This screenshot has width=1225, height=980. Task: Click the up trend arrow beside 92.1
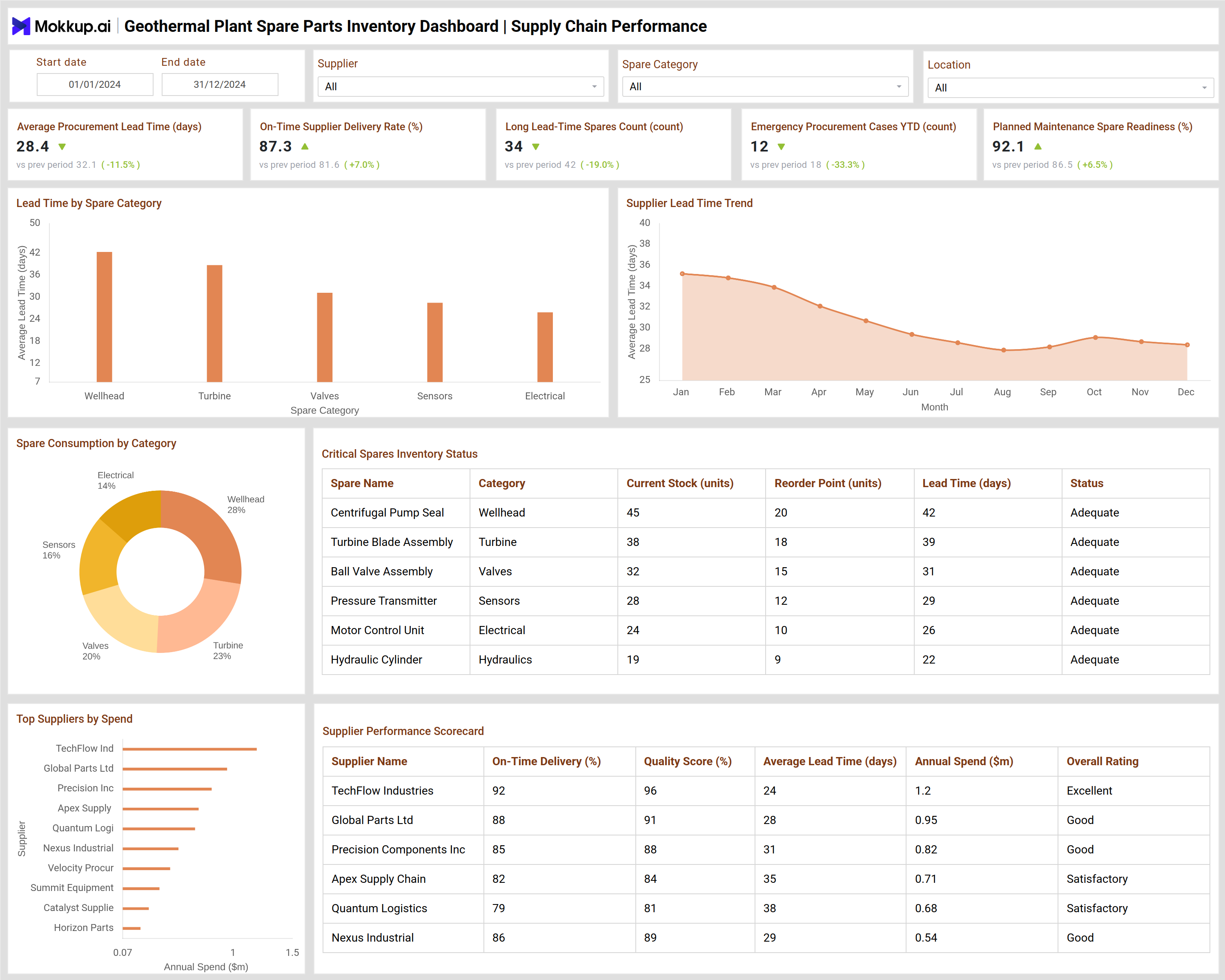coord(1038,147)
